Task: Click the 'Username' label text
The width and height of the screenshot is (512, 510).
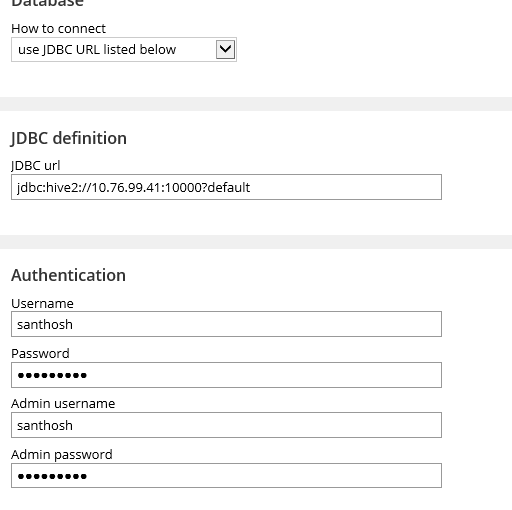Action: [x=42, y=303]
